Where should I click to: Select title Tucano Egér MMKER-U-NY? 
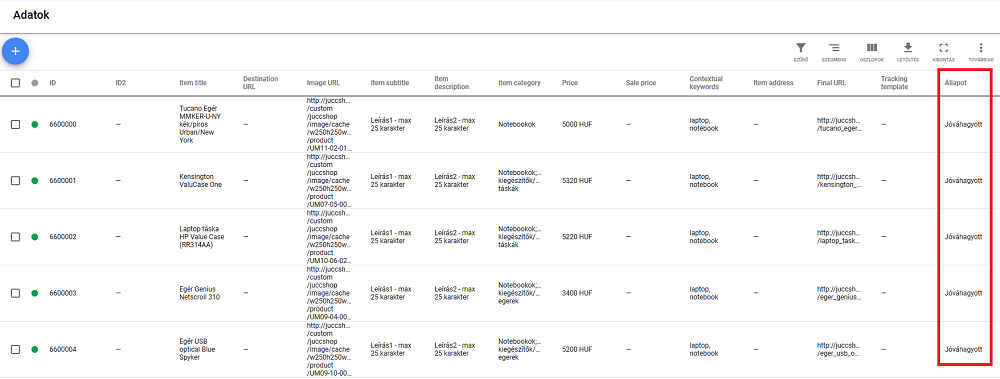(200, 124)
